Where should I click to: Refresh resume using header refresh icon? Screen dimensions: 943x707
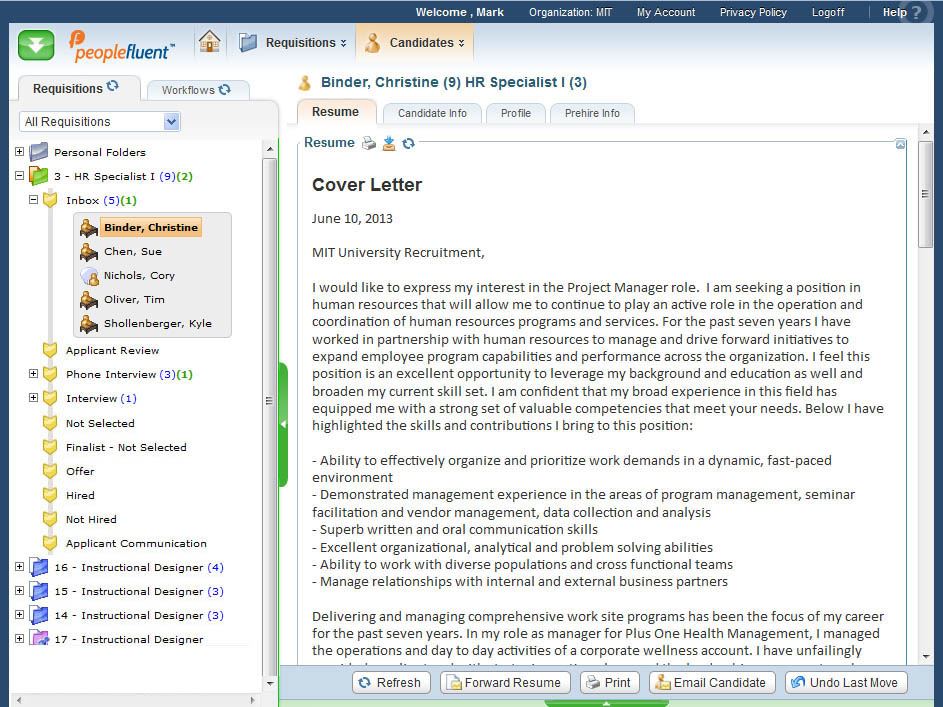click(x=408, y=143)
